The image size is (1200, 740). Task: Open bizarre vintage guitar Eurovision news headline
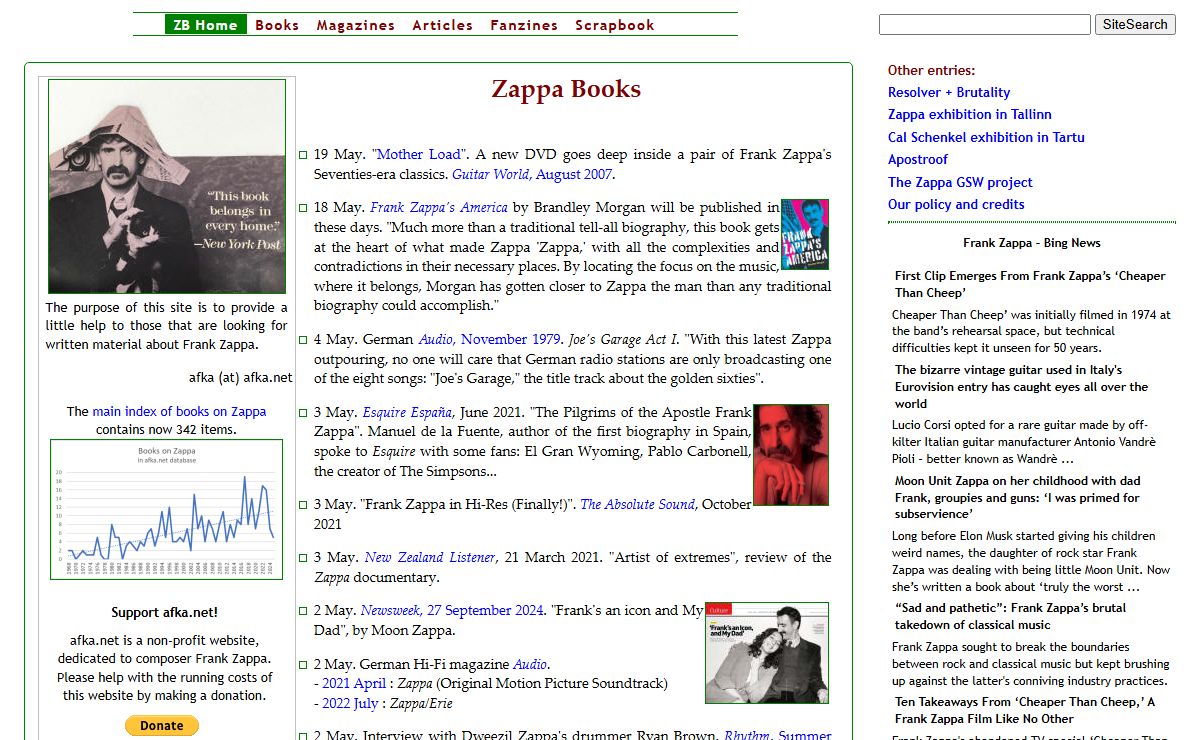1021,387
